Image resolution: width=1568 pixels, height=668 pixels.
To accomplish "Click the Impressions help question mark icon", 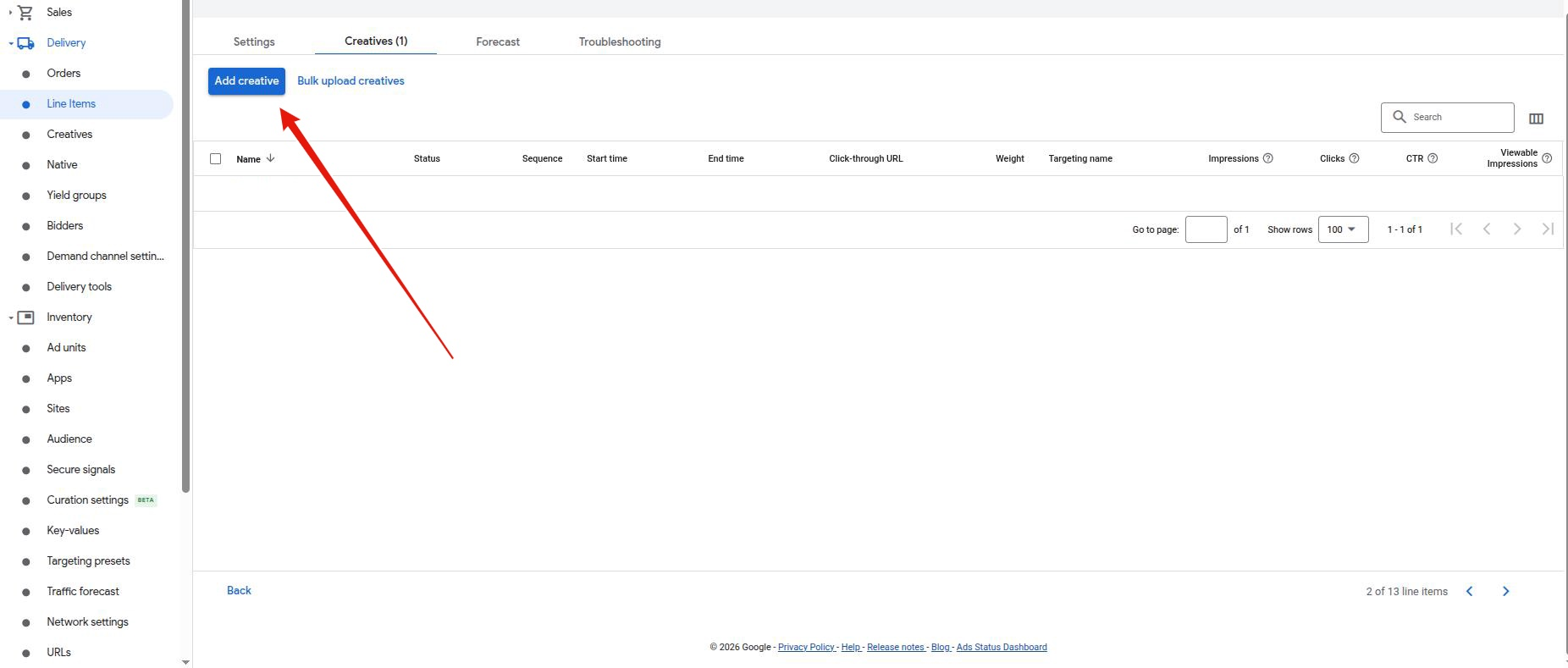I will click(x=1267, y=158).
